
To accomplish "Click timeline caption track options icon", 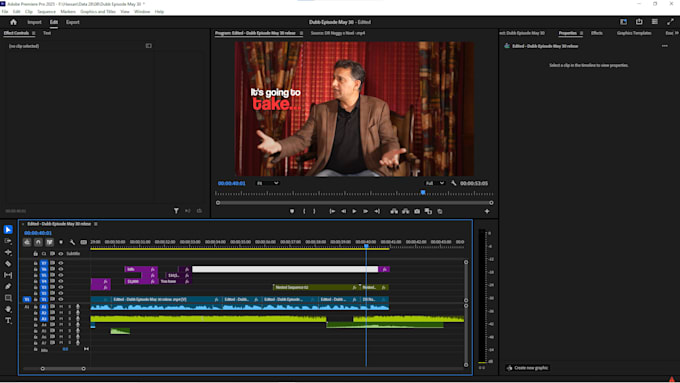I will point(84,242).
